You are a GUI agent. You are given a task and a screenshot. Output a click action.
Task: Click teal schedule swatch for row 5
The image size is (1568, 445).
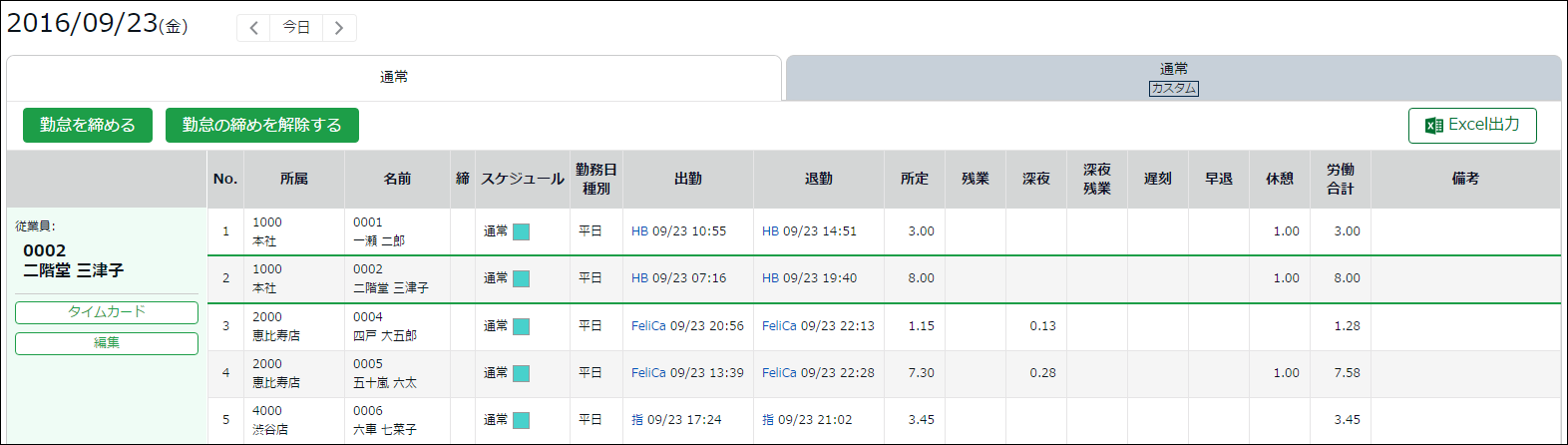pos(521,420)
